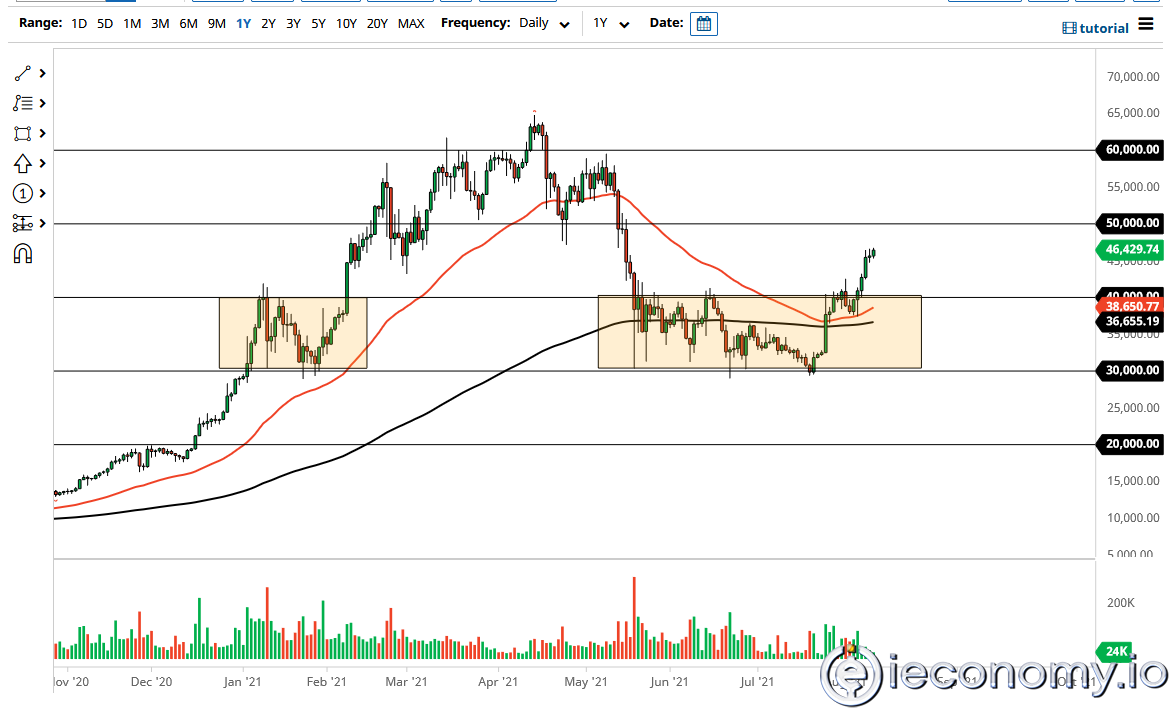Open the date picker calendar
The image size is (1170, 708).
(x=703, y=23)
